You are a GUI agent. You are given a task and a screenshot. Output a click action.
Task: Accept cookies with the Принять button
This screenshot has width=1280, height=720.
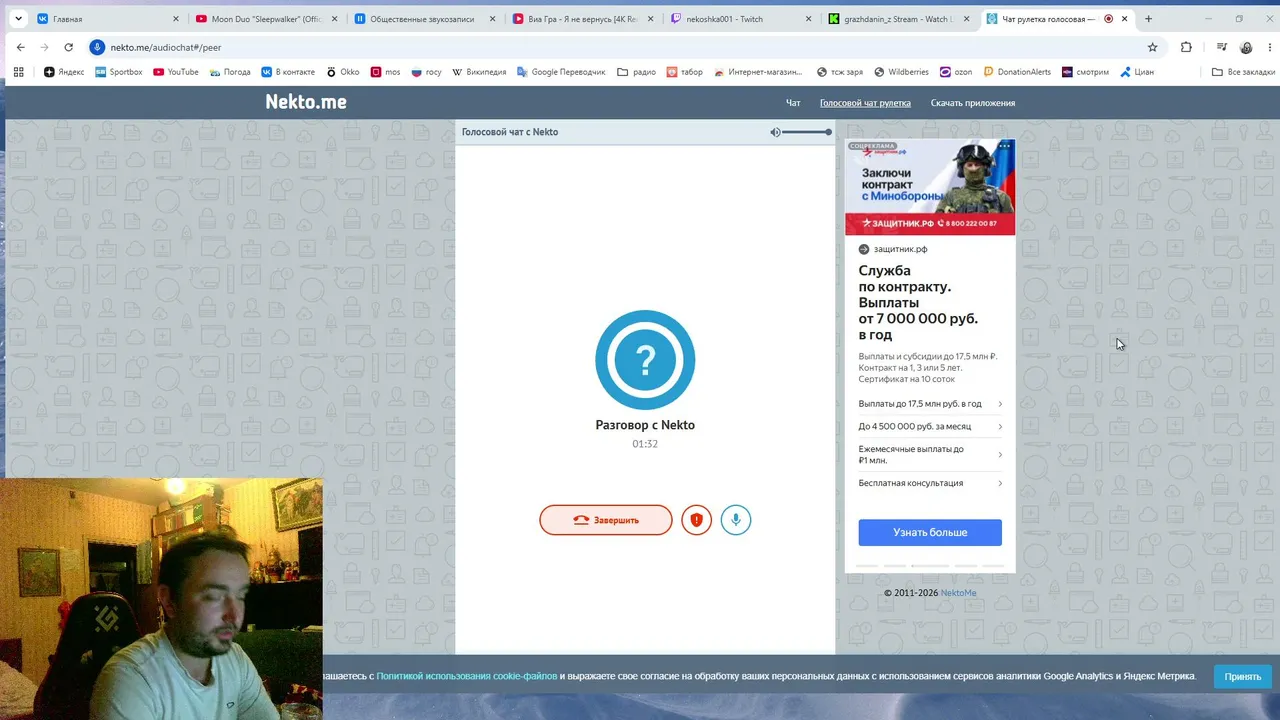[1243, 677]
